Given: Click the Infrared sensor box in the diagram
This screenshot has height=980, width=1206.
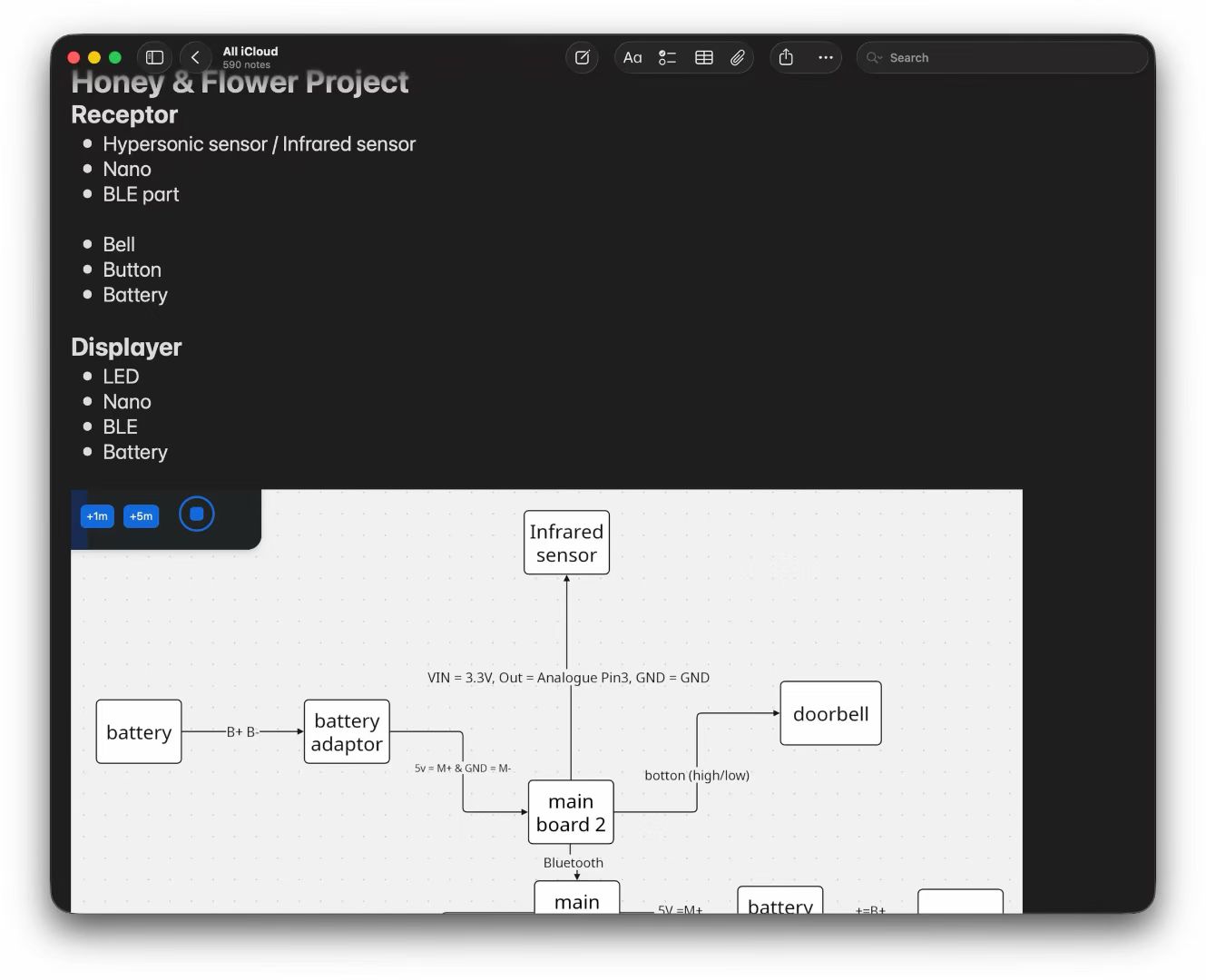Looking at the screenshot, I should [x=566, y=543].
